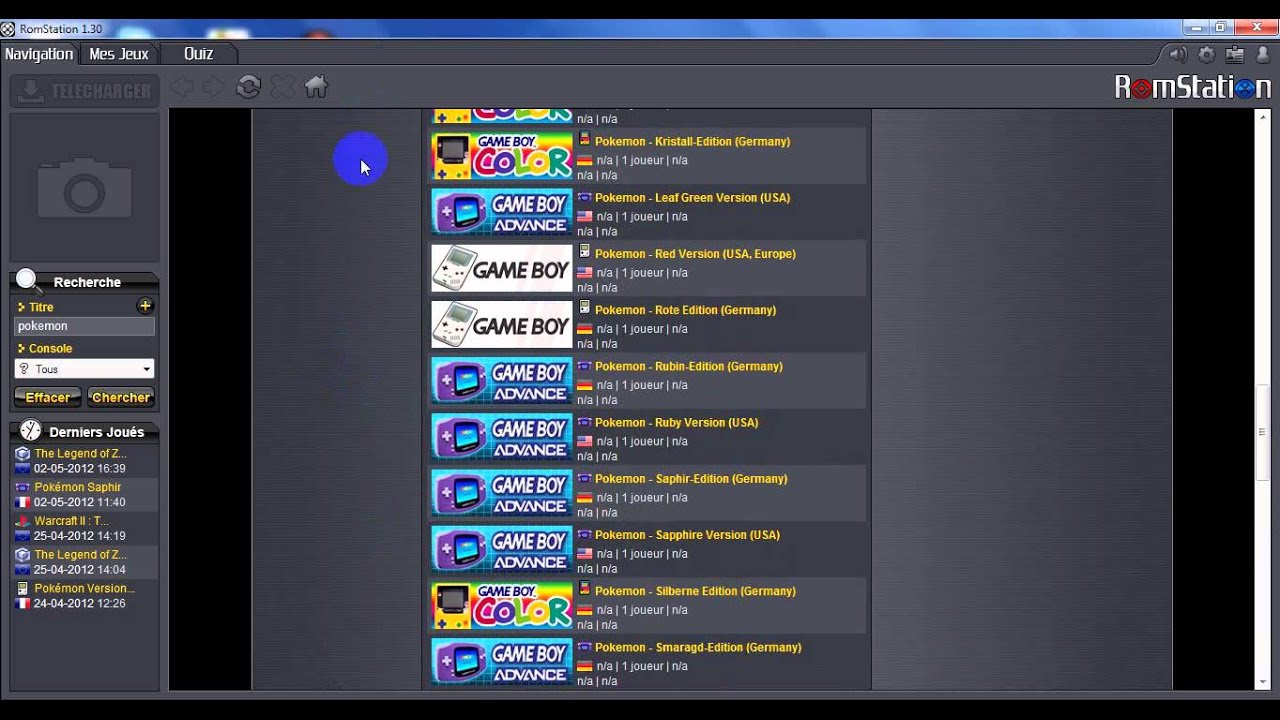This screenshot has width=1280, height=720.
Task: Click the Télécharger download button
Action: point(85,91)
